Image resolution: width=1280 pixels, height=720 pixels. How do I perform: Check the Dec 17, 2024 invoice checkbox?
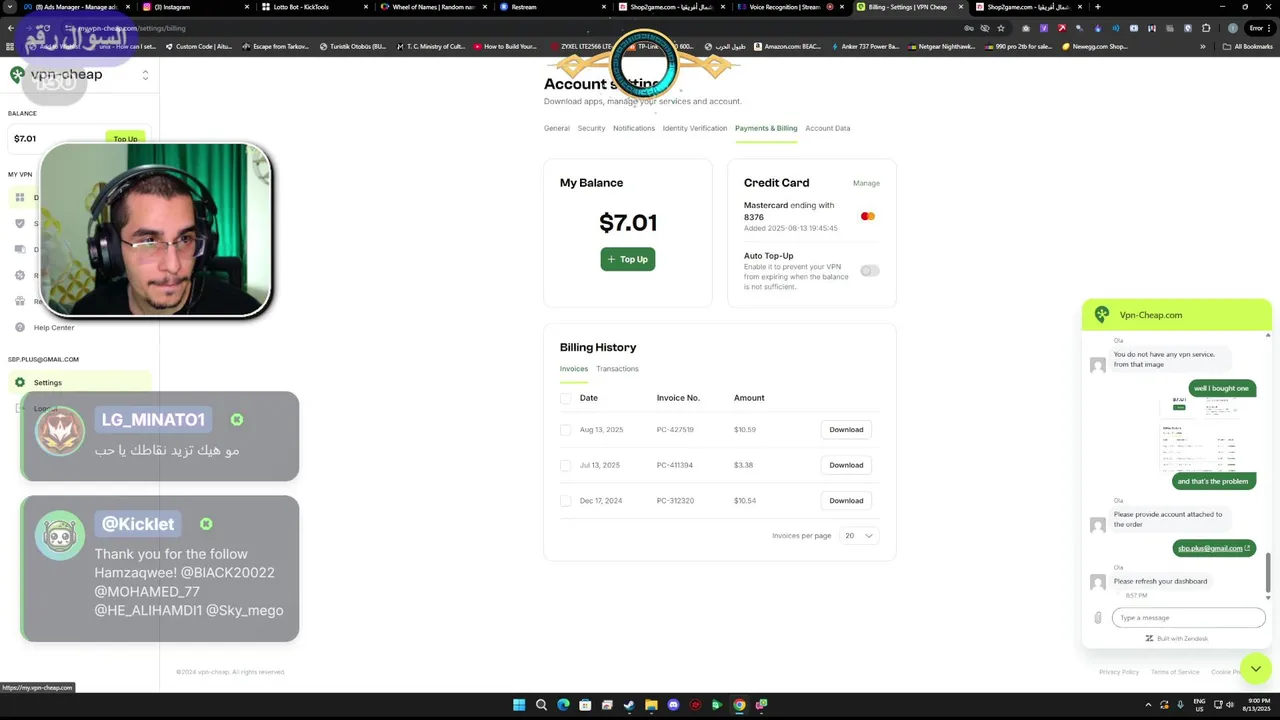coord(566,500)
